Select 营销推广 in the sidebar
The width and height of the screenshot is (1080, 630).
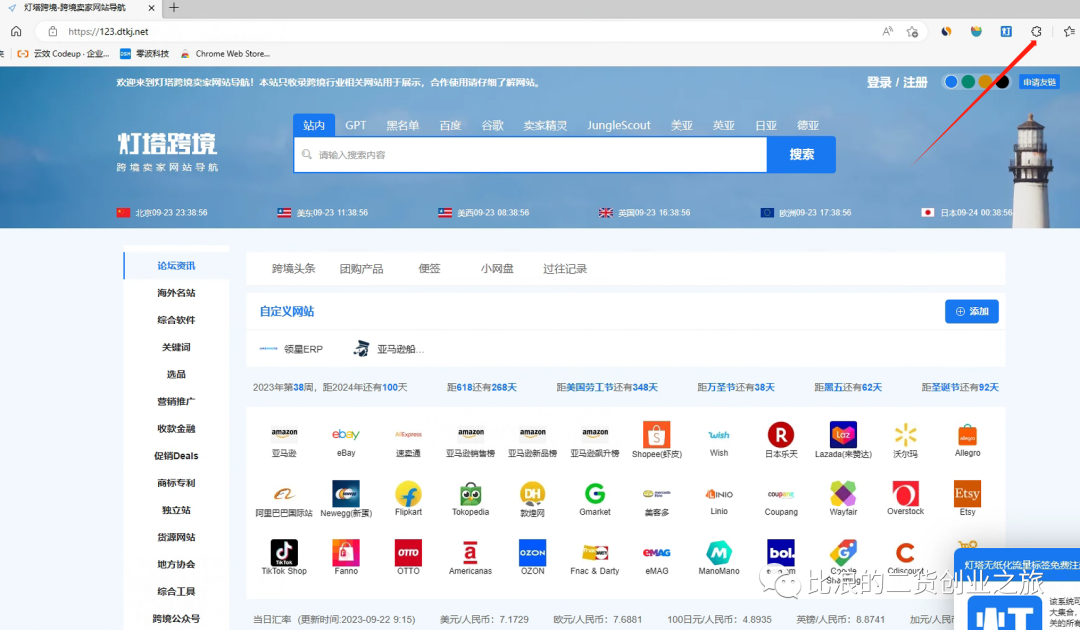coord(176,401)
